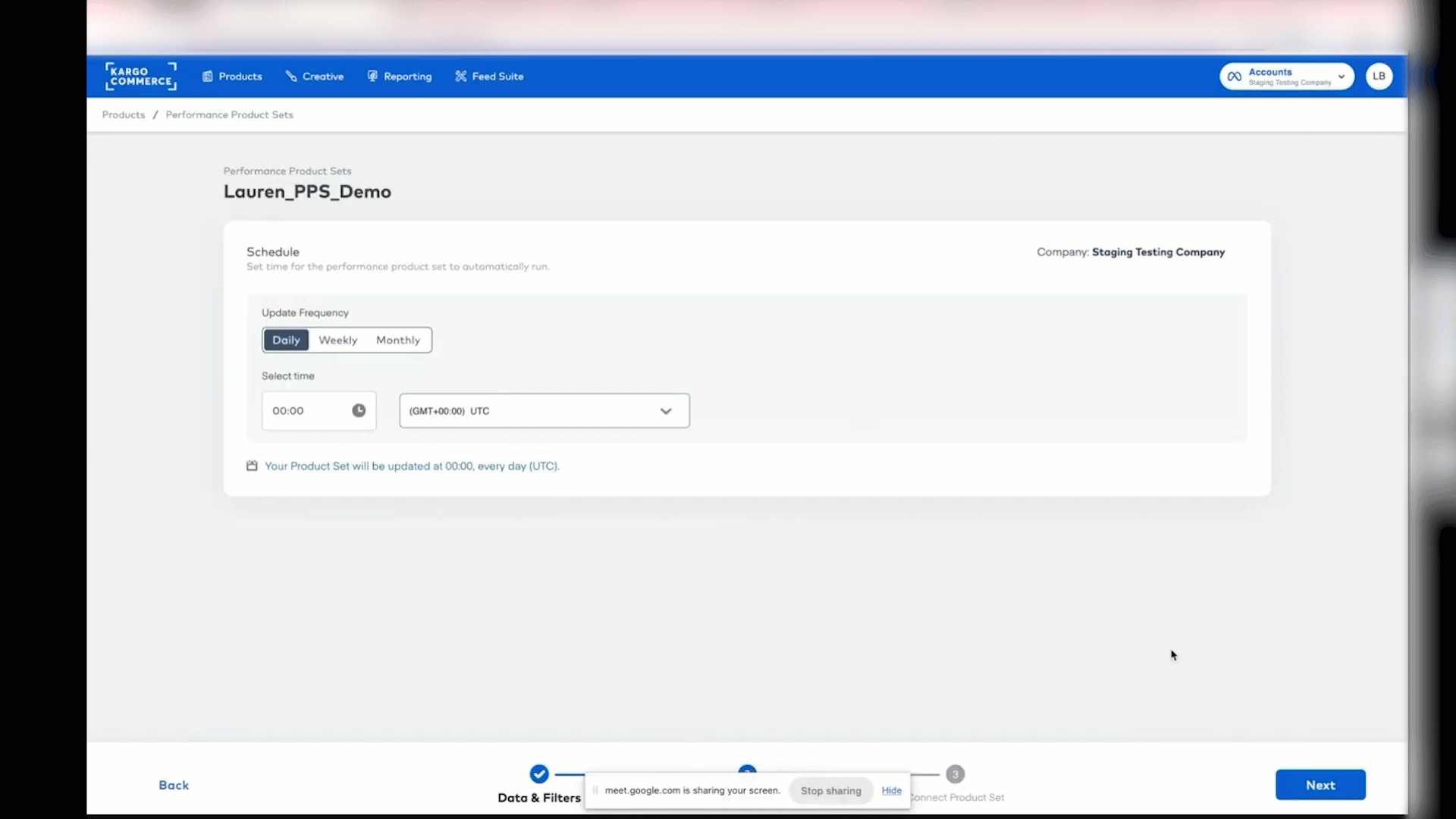This screenshot has height=819, width=1456.
Task: Select Daily update frequency
Action: [x=286, y=340]
